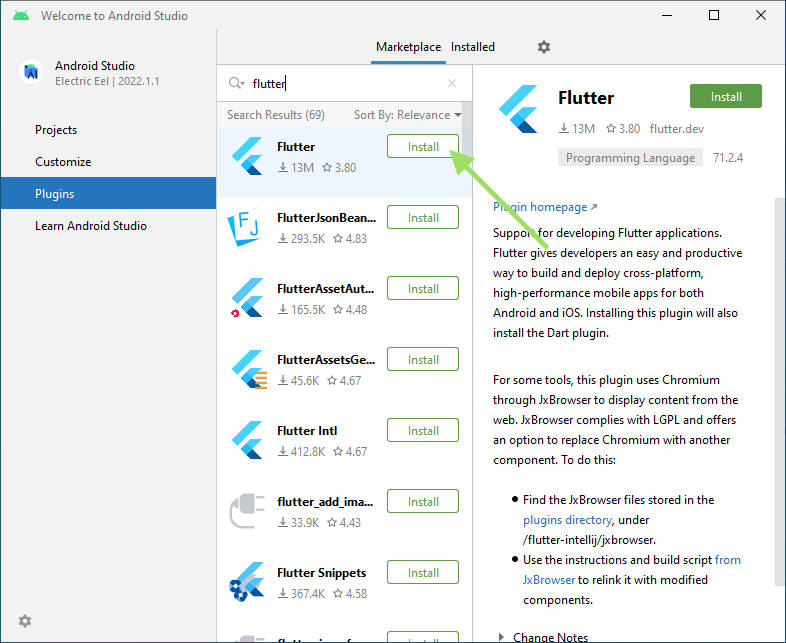This screenshot has height=643, width=786.
Task: Install the Flutter plugin from results list
Action: click(x=423, y=146)
